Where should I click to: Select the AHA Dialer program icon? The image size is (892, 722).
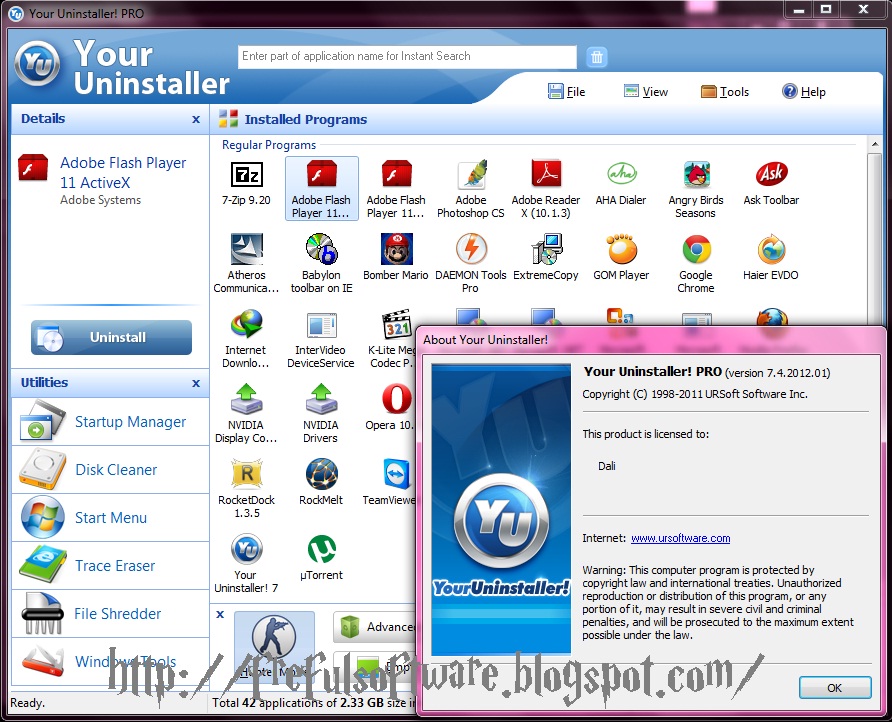(x=621, y=174)
